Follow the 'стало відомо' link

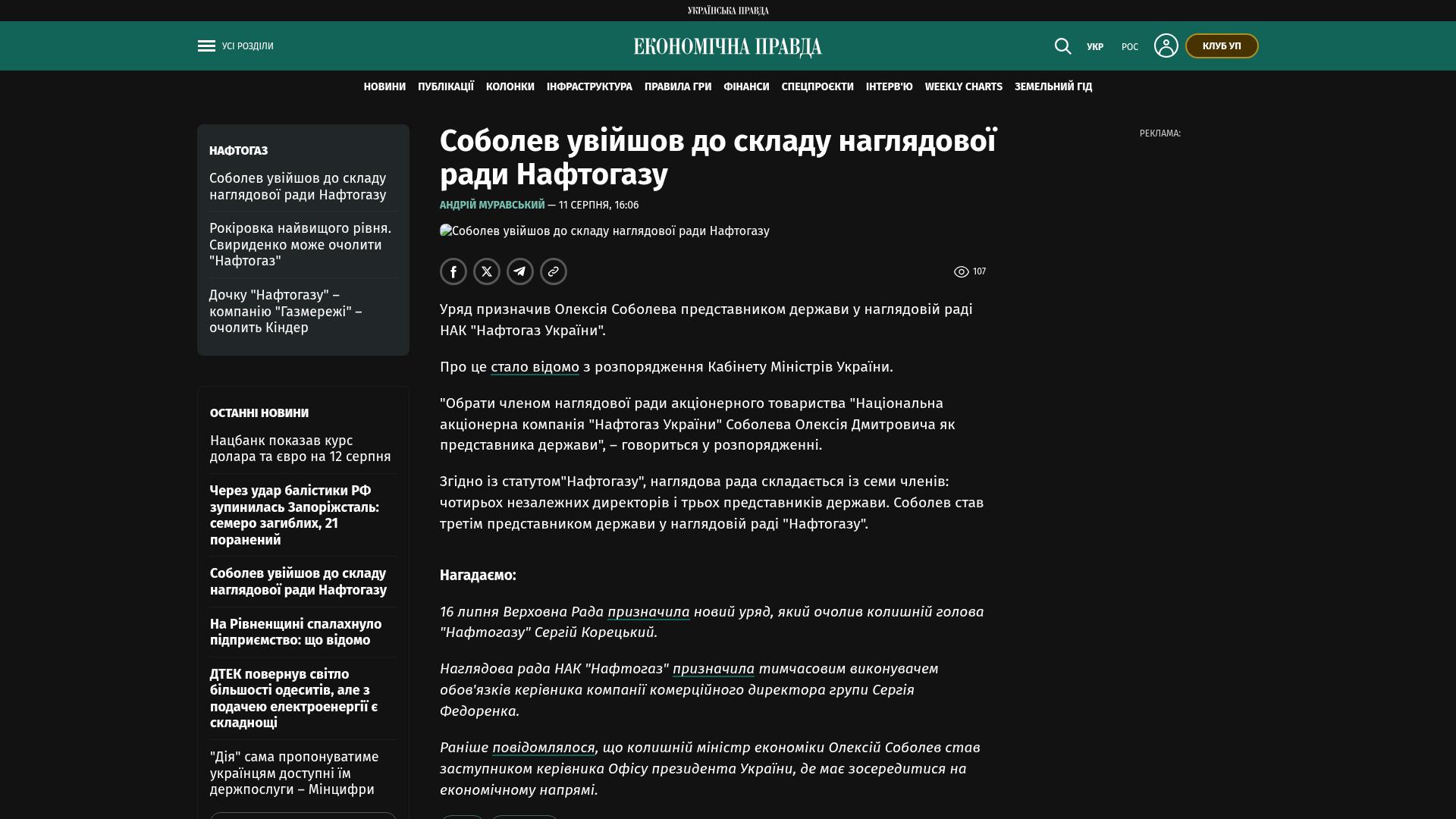coord(535,367)
